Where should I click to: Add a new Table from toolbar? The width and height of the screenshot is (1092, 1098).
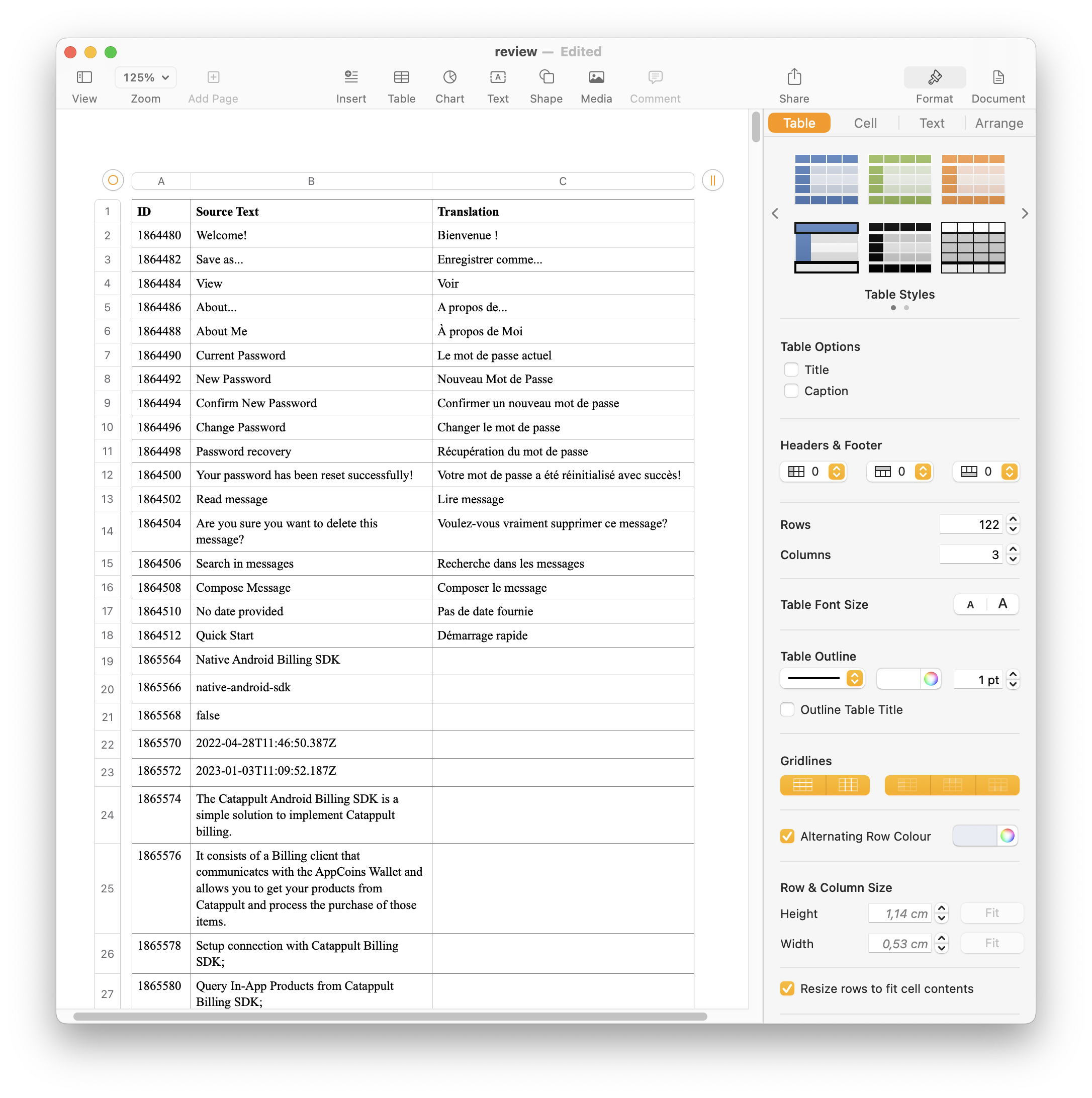tap(401, 77)
